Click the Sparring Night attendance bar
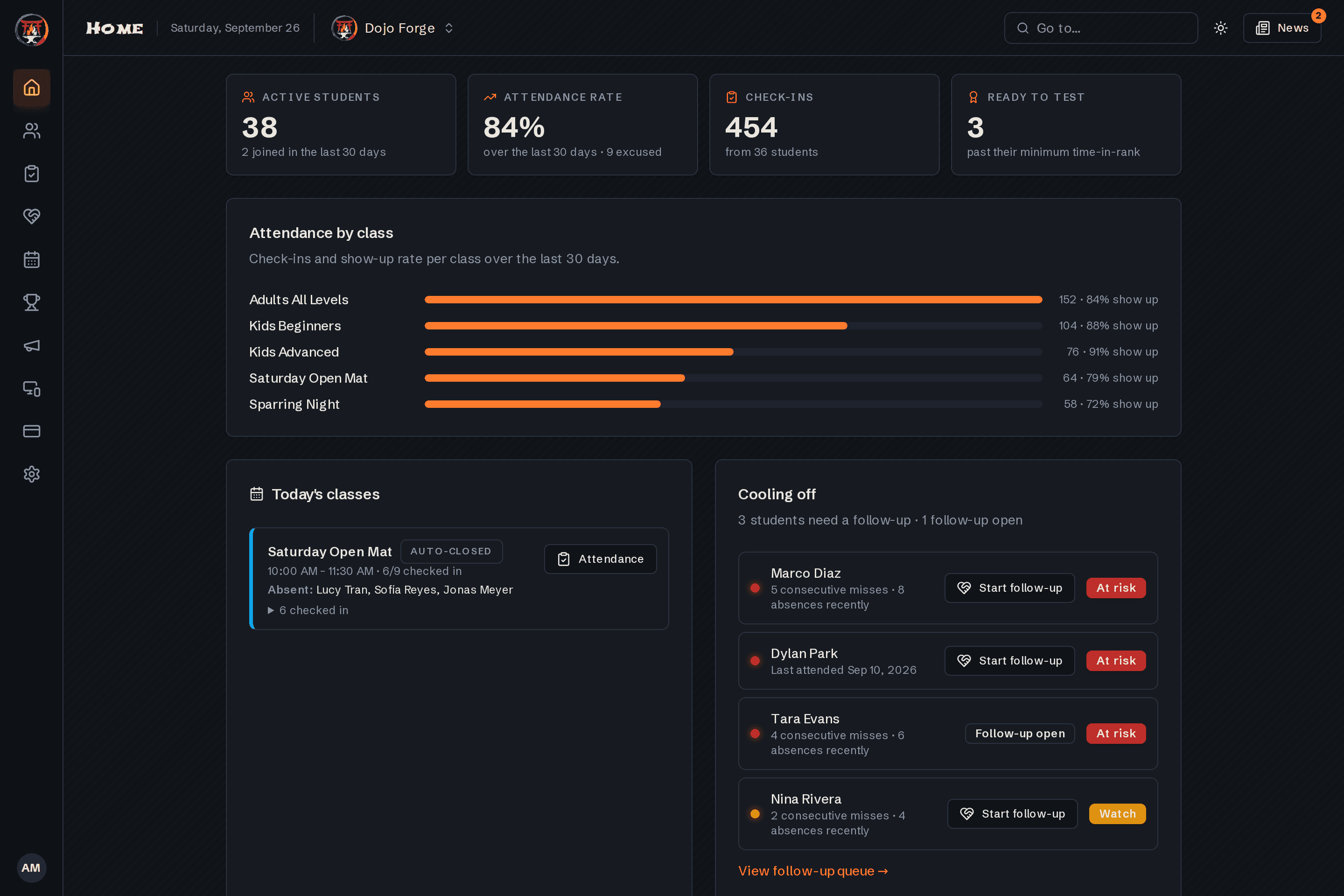 click(x=733, y=404)
